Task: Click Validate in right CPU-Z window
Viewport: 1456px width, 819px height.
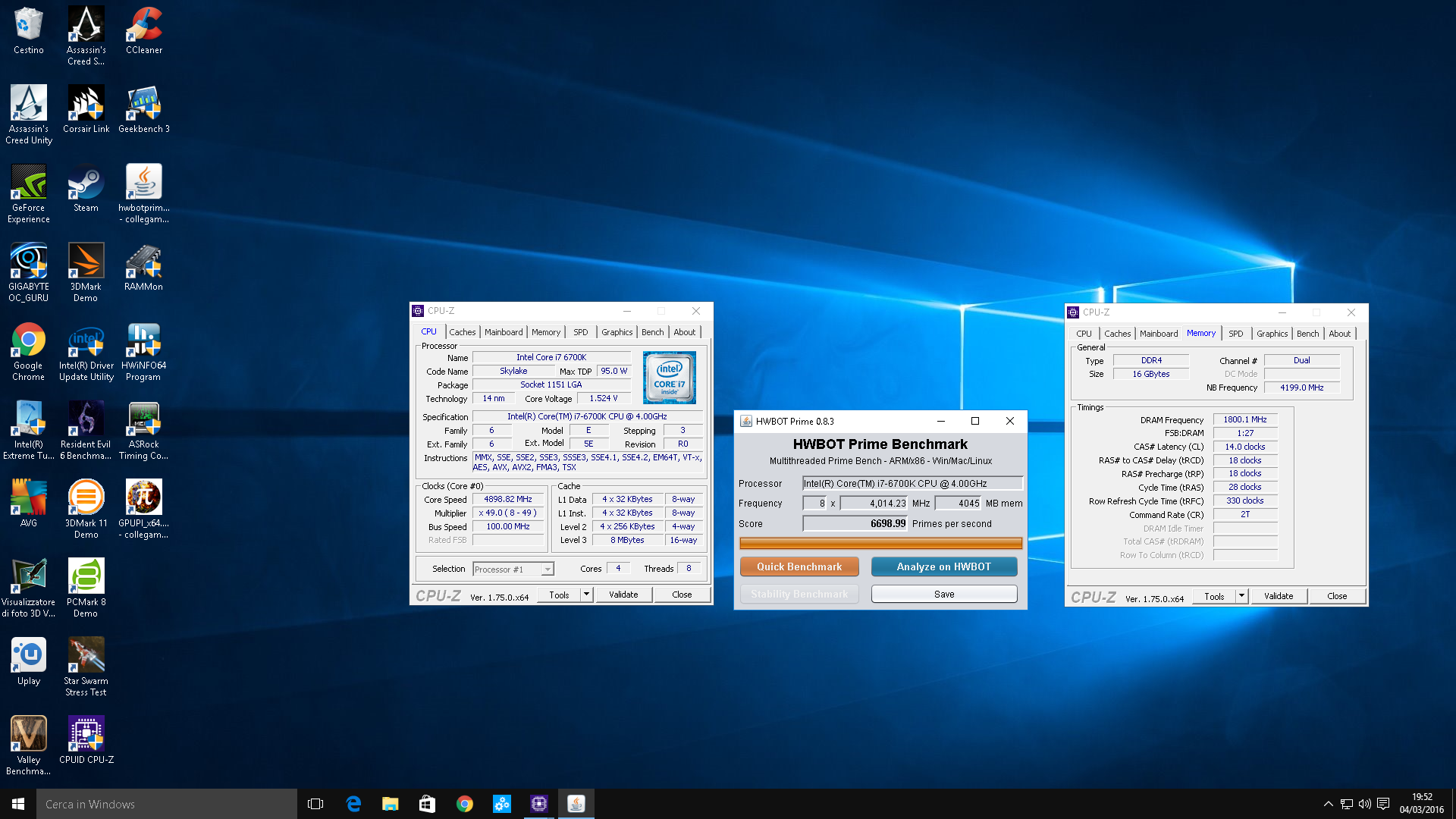Action: 1279,597
